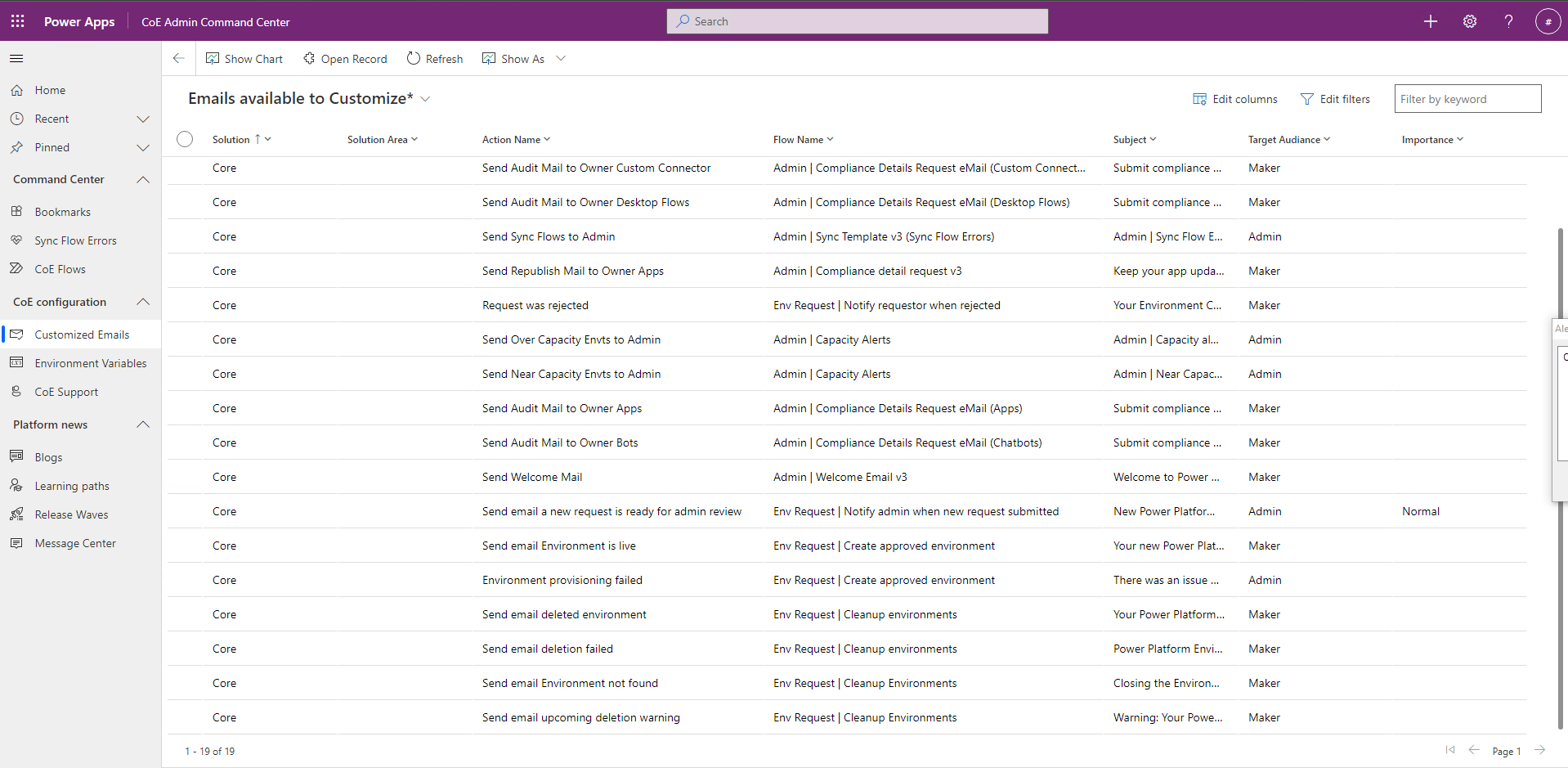The width and height of the screenshot is (1568, 768).
Task: Open CoE Flows in the navigation
Action: point(60,268)
